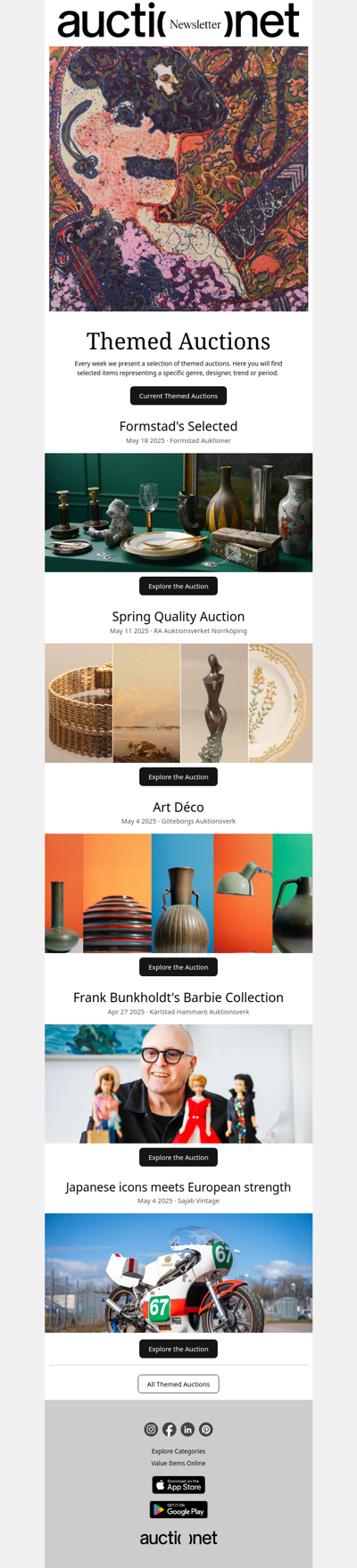
Task: Open the LinkedIn social icon
Action: (187, 1429)
